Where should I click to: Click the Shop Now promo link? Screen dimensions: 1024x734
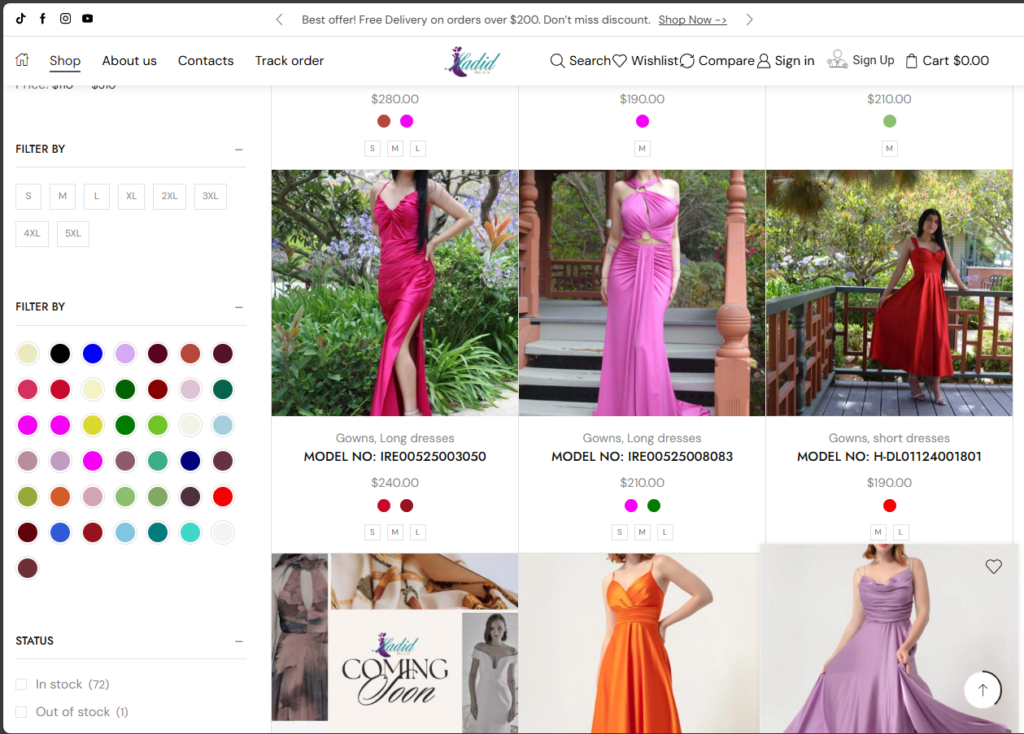click(692, 20)
